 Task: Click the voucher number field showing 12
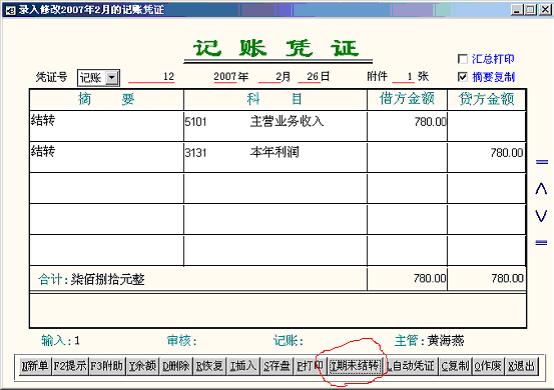152,76
